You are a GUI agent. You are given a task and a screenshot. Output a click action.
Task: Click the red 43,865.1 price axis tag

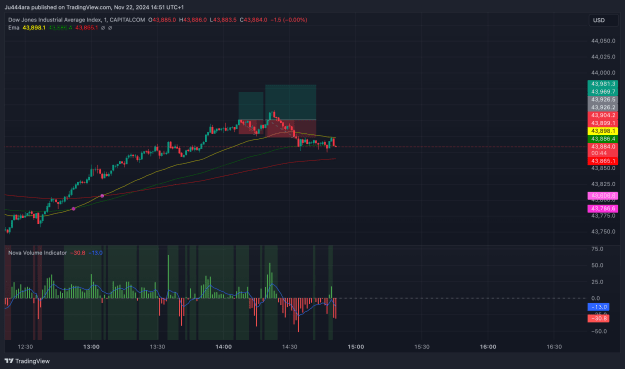point(603,161)
